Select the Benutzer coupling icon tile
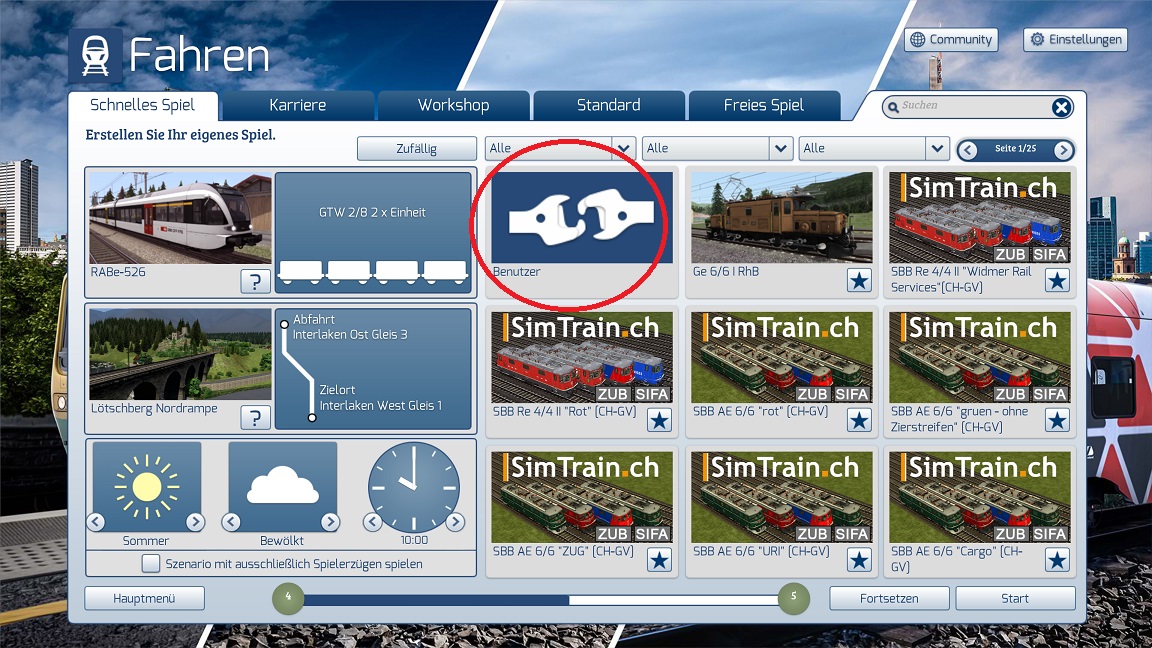The image size is (1152, 648). [x=582, y=217]
